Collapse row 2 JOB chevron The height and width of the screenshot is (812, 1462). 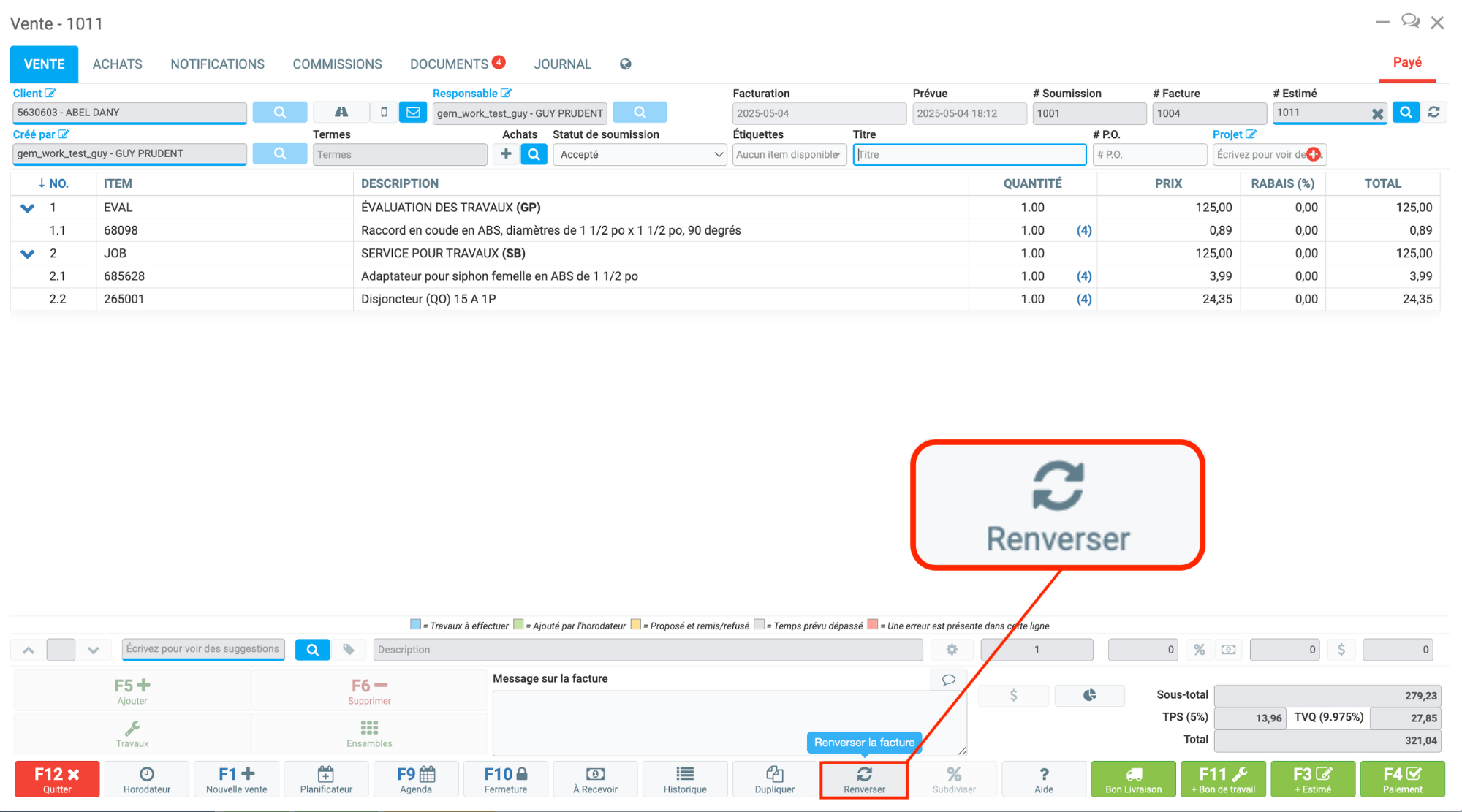tap(28, 254)
